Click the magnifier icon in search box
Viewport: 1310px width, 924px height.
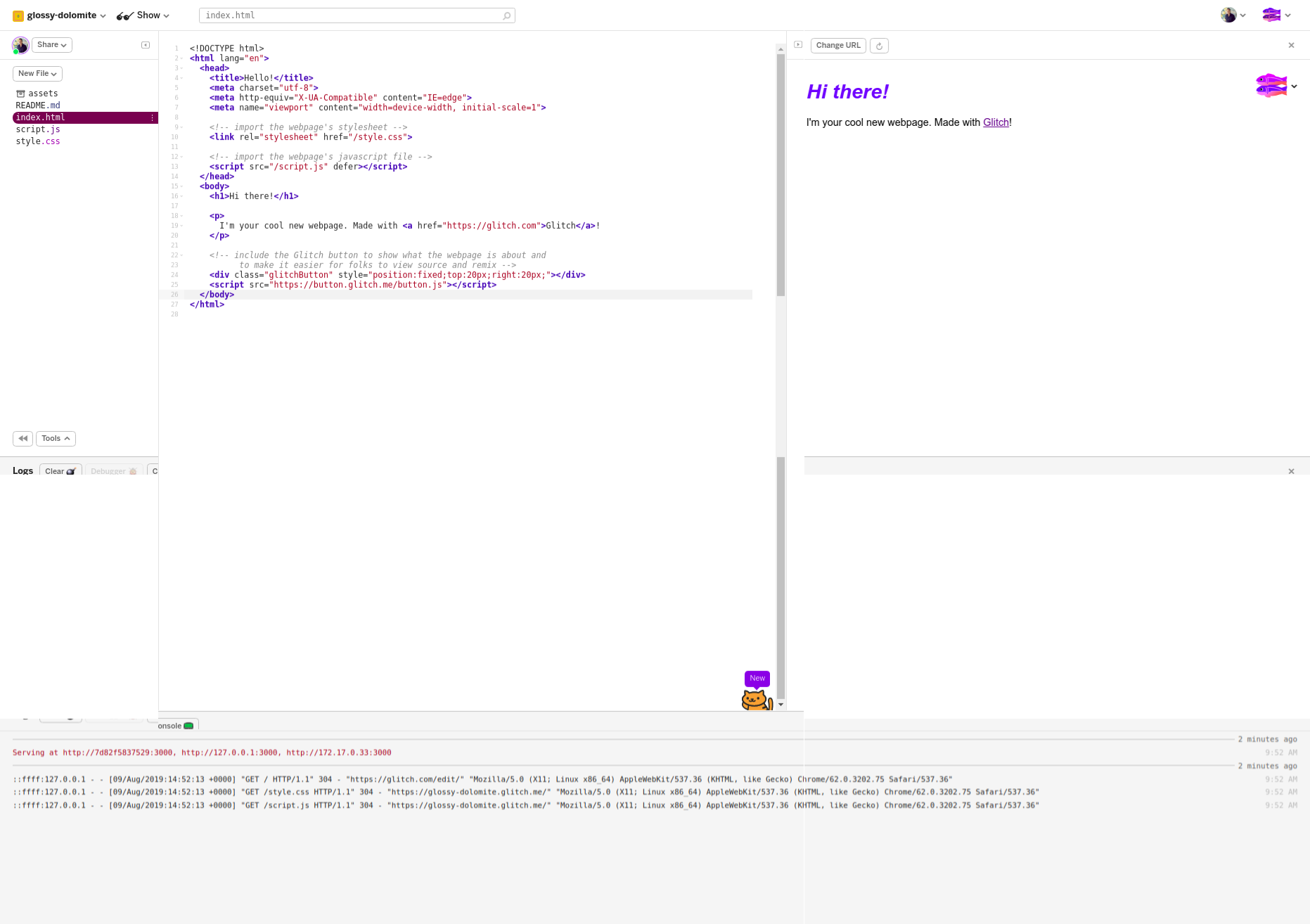click(506, 15)
